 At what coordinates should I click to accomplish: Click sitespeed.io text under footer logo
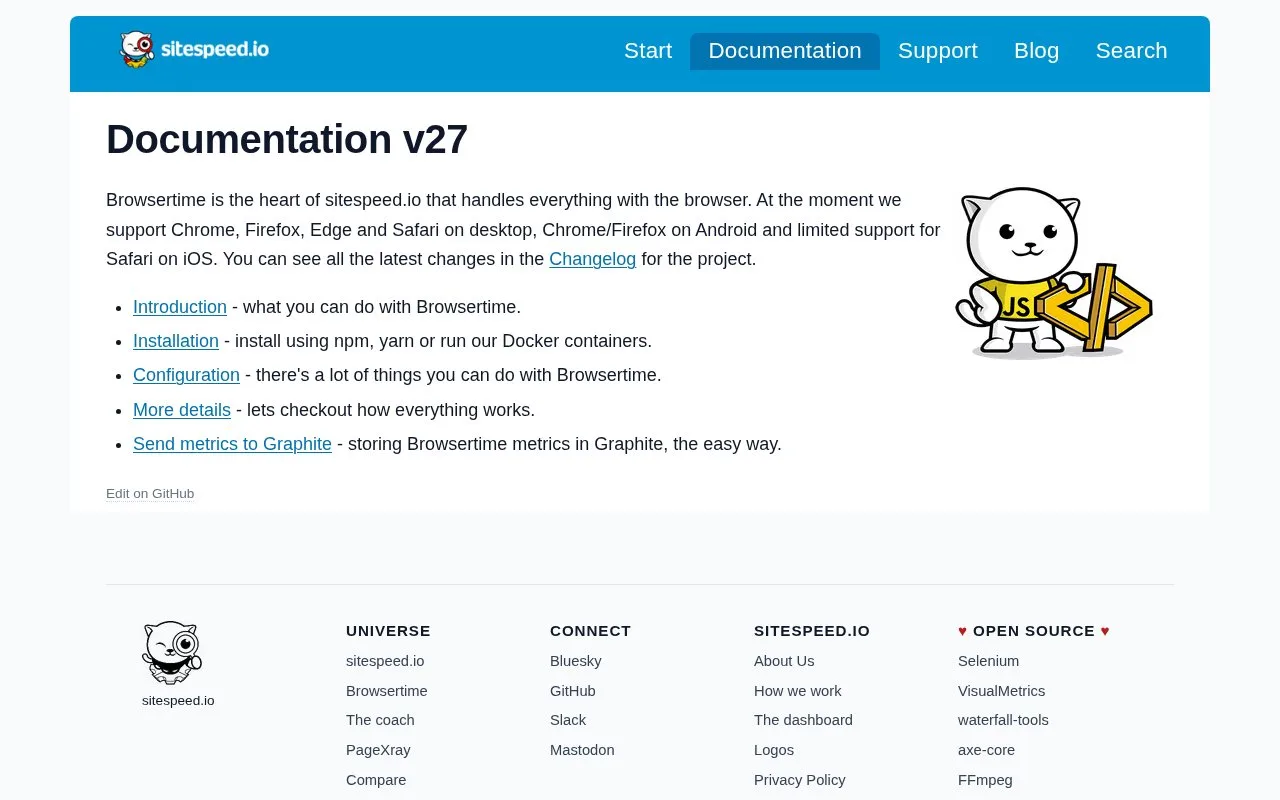[x=178, y=701]
